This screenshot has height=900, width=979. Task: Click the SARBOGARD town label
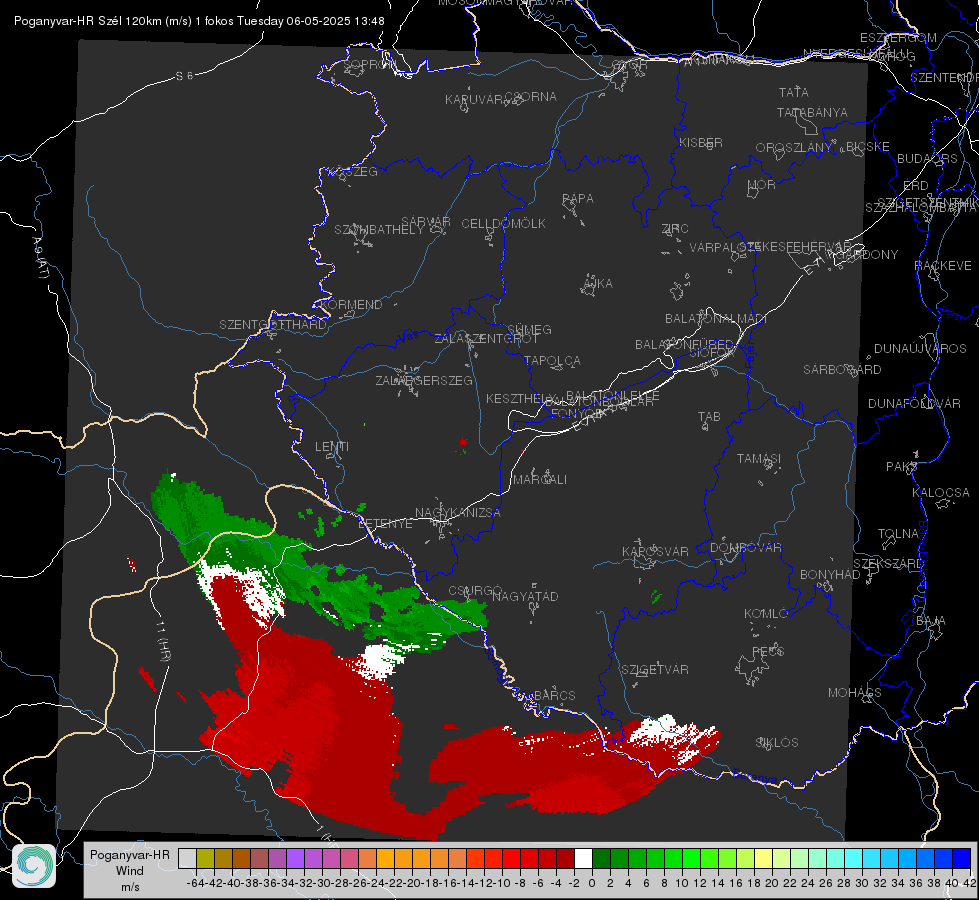click(x=842, y=370)
